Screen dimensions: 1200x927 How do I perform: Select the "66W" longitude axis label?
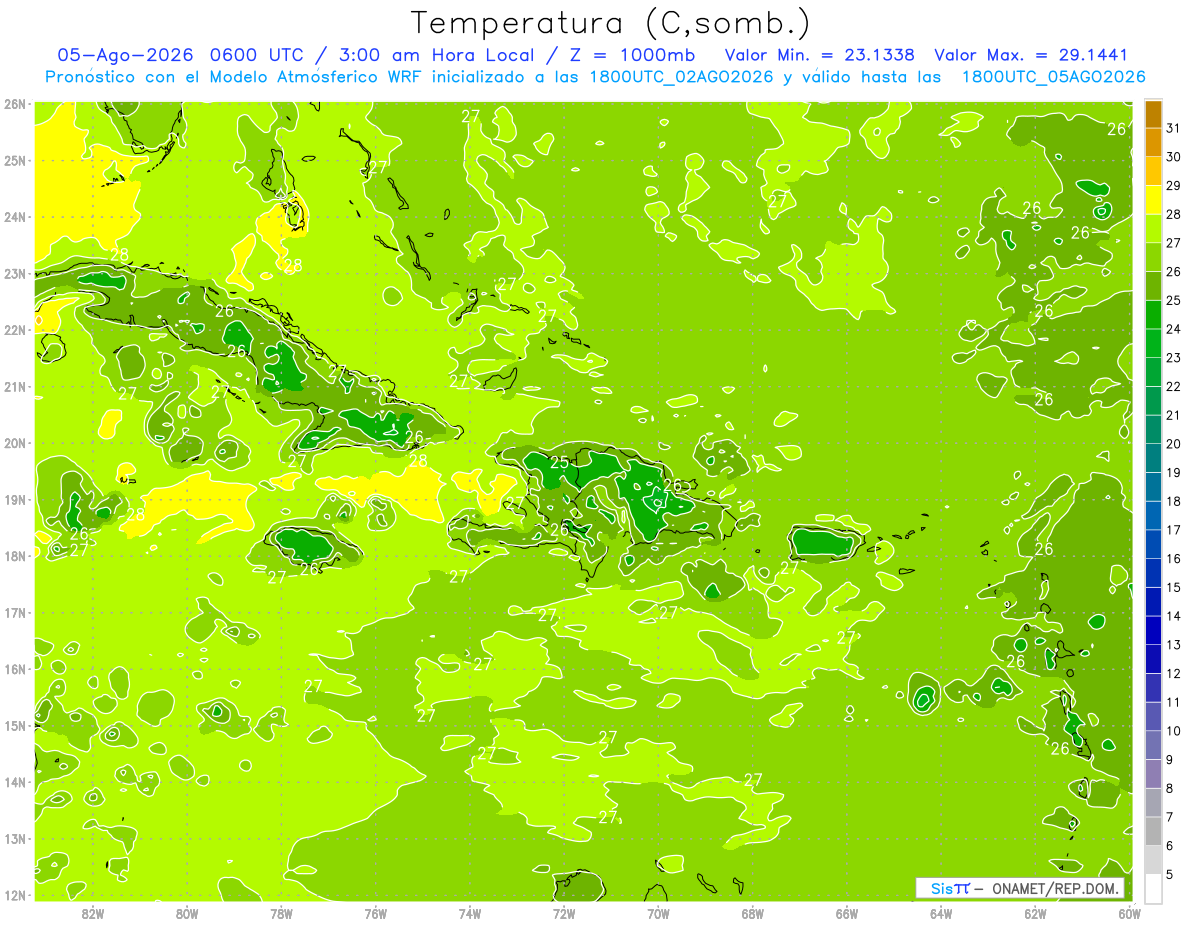(847, 913)
